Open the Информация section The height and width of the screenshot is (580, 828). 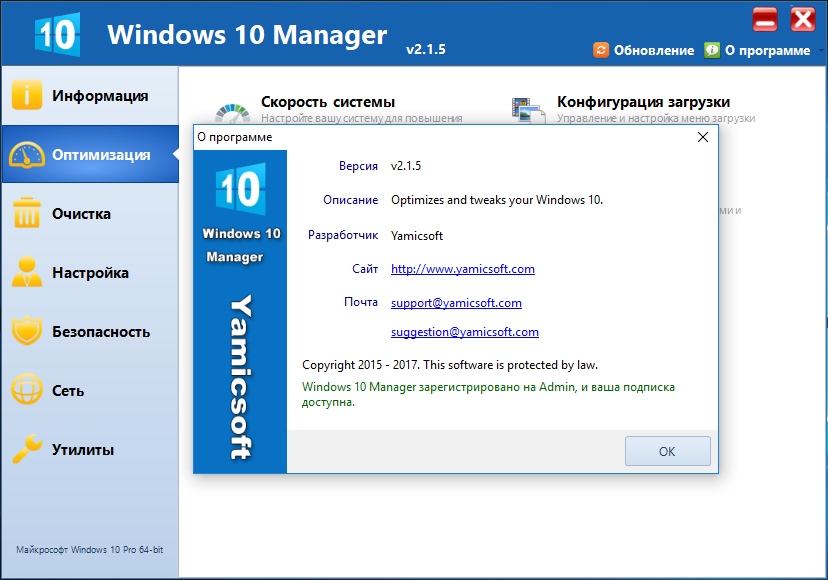pyautogui.click(x=90, y=96)
